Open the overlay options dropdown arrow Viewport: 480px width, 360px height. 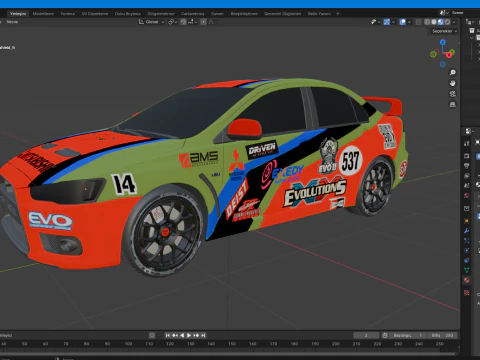pos(409,22)
